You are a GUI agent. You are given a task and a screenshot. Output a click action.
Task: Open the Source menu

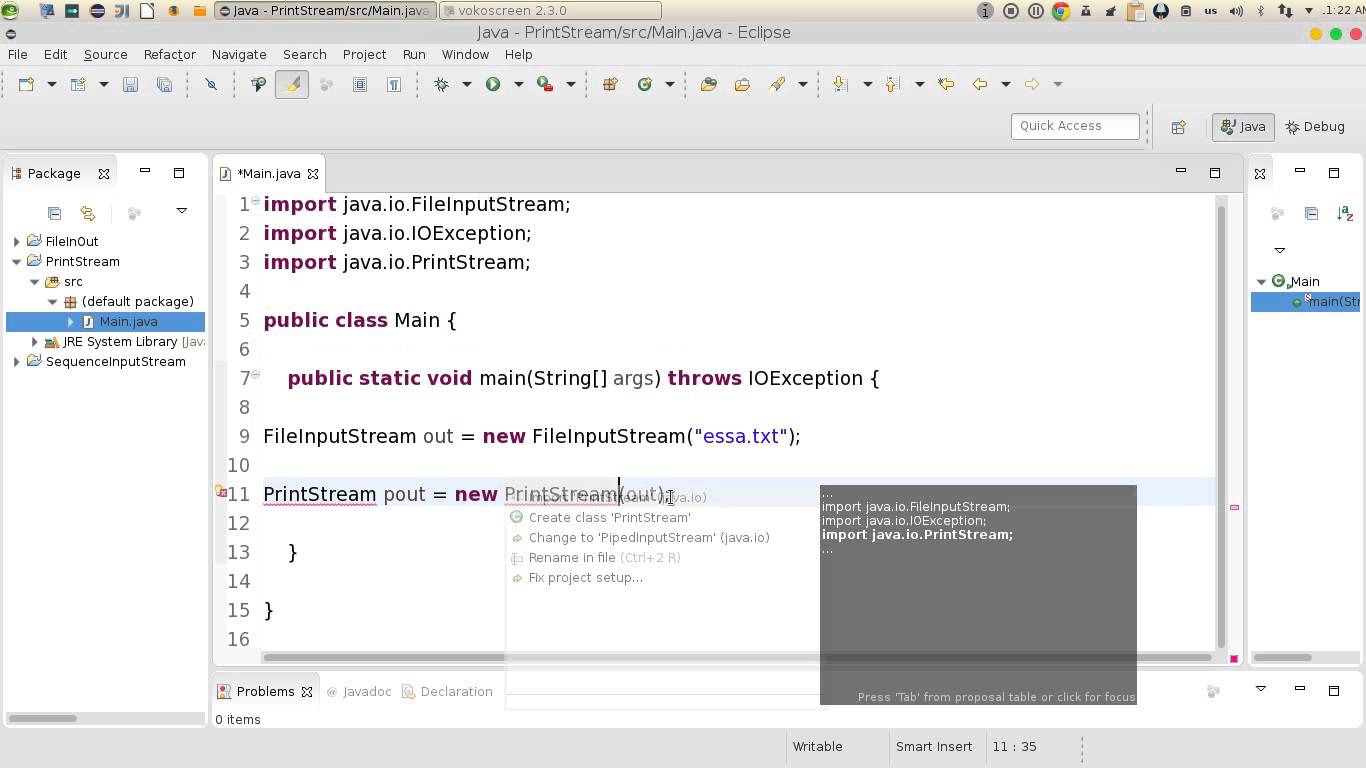point(104,54)
